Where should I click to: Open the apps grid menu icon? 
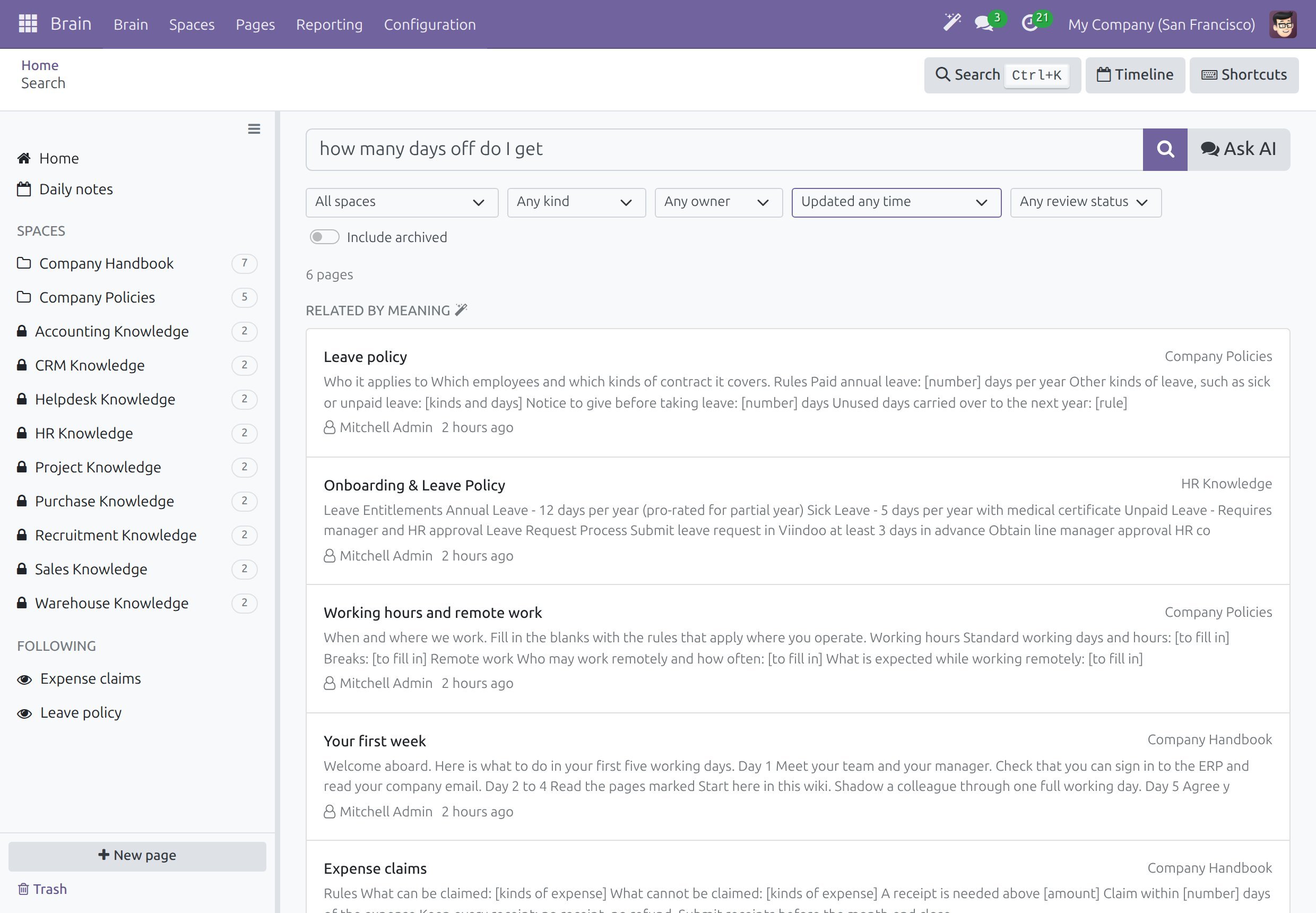28,24
